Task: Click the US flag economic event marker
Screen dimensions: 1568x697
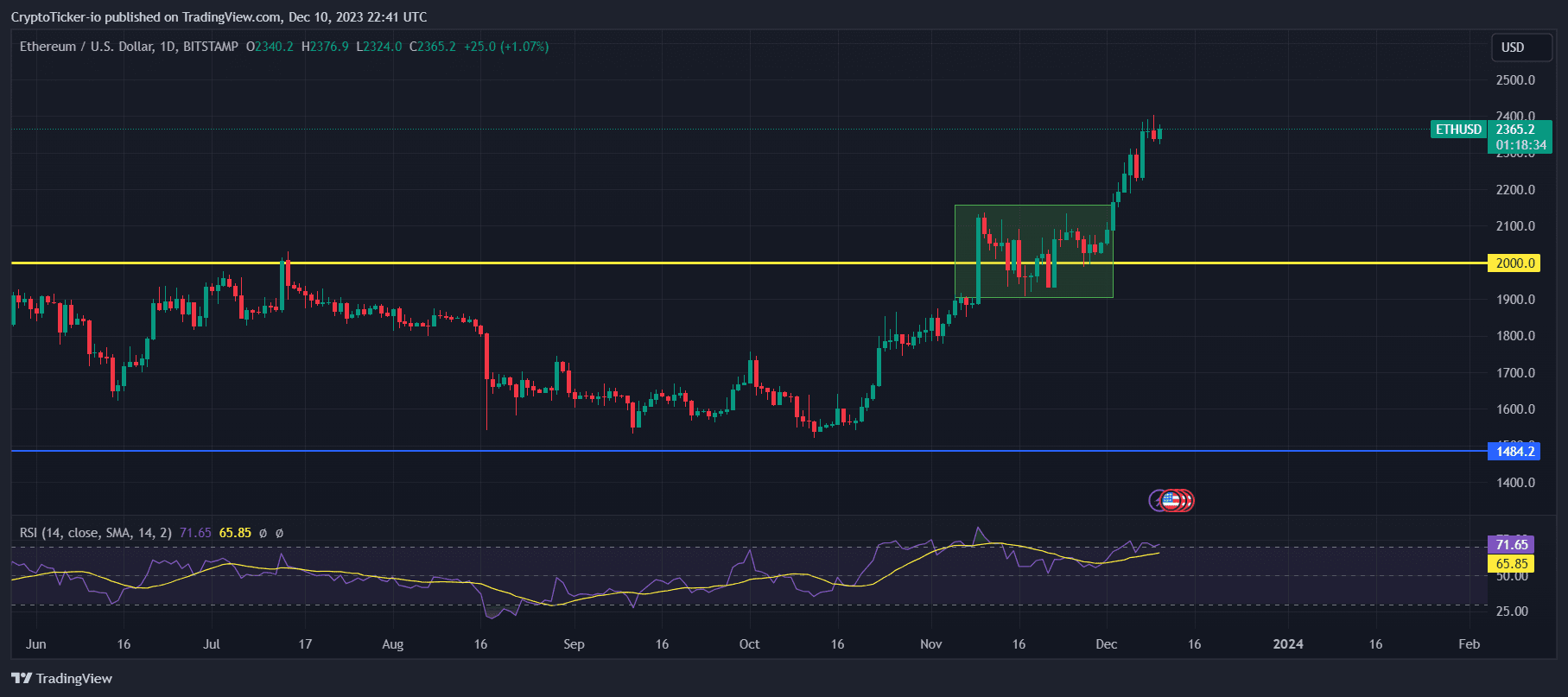Action: coord(1171,500)
